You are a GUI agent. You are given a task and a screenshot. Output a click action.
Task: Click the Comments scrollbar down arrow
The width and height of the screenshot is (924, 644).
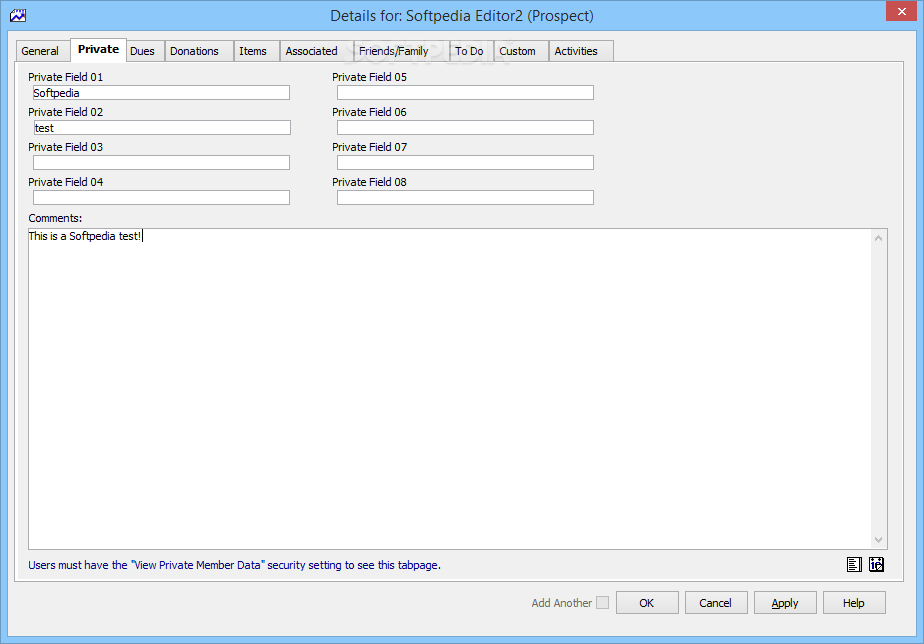(x=879, y=540)
